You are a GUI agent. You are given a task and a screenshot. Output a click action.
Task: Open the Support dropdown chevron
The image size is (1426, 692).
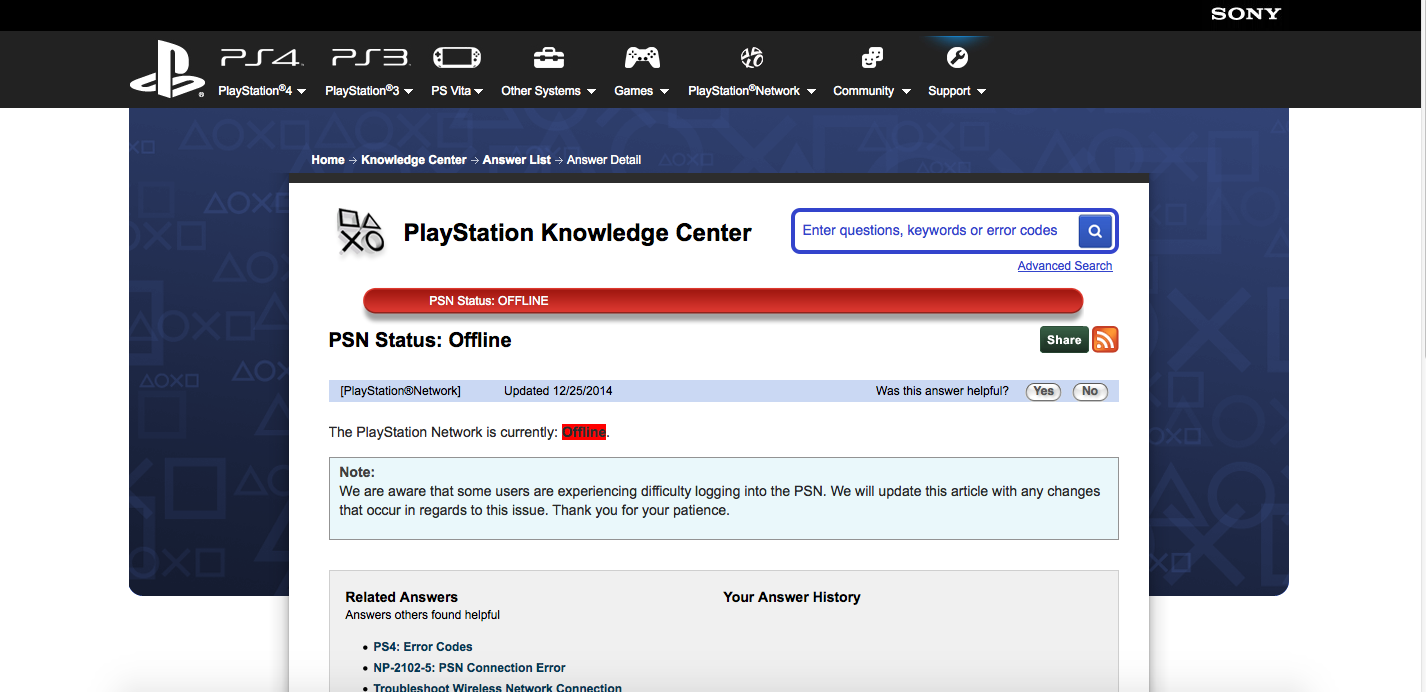(981, 90)
